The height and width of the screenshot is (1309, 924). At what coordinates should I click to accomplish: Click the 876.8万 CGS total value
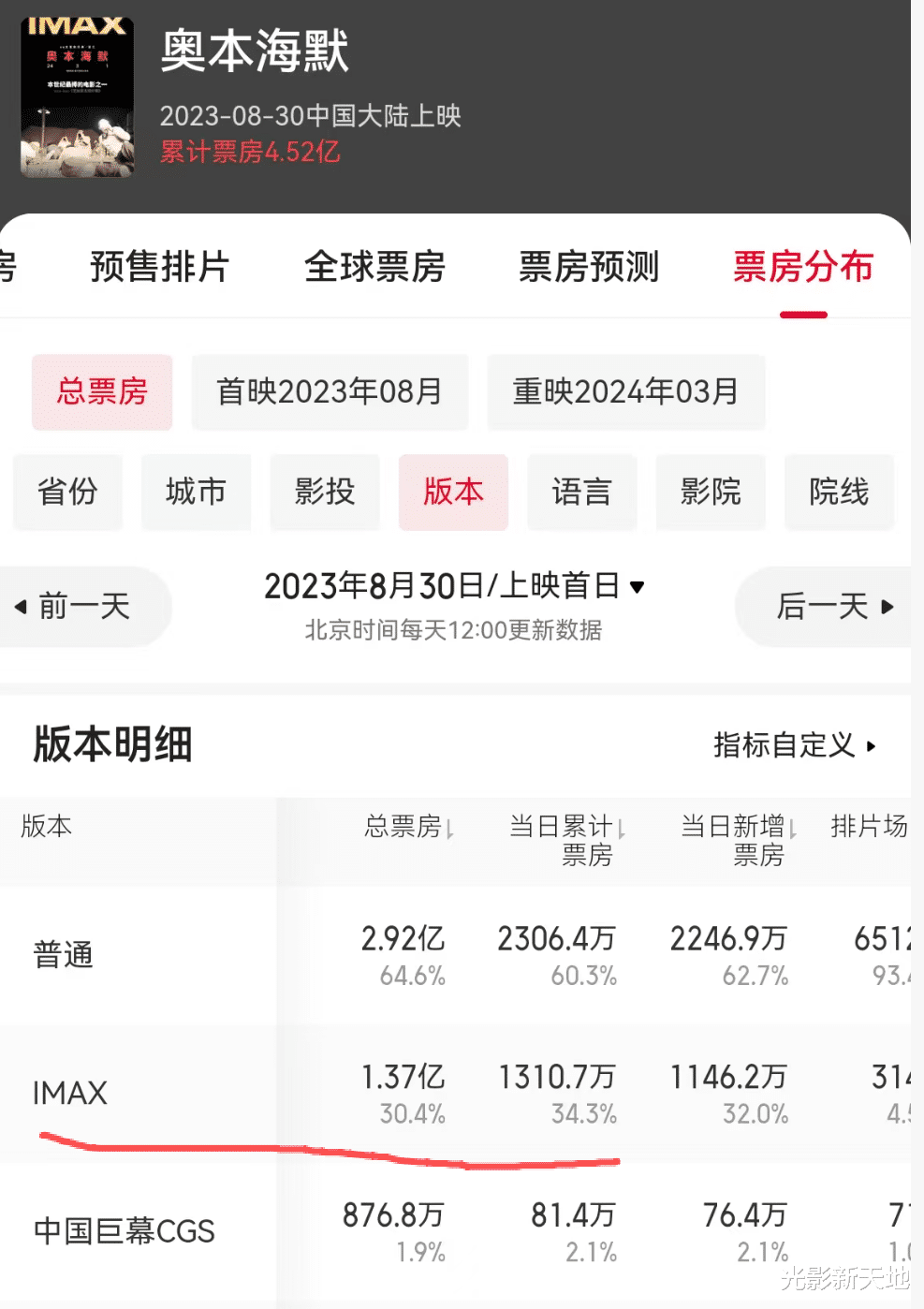[x=393, y=1215]
